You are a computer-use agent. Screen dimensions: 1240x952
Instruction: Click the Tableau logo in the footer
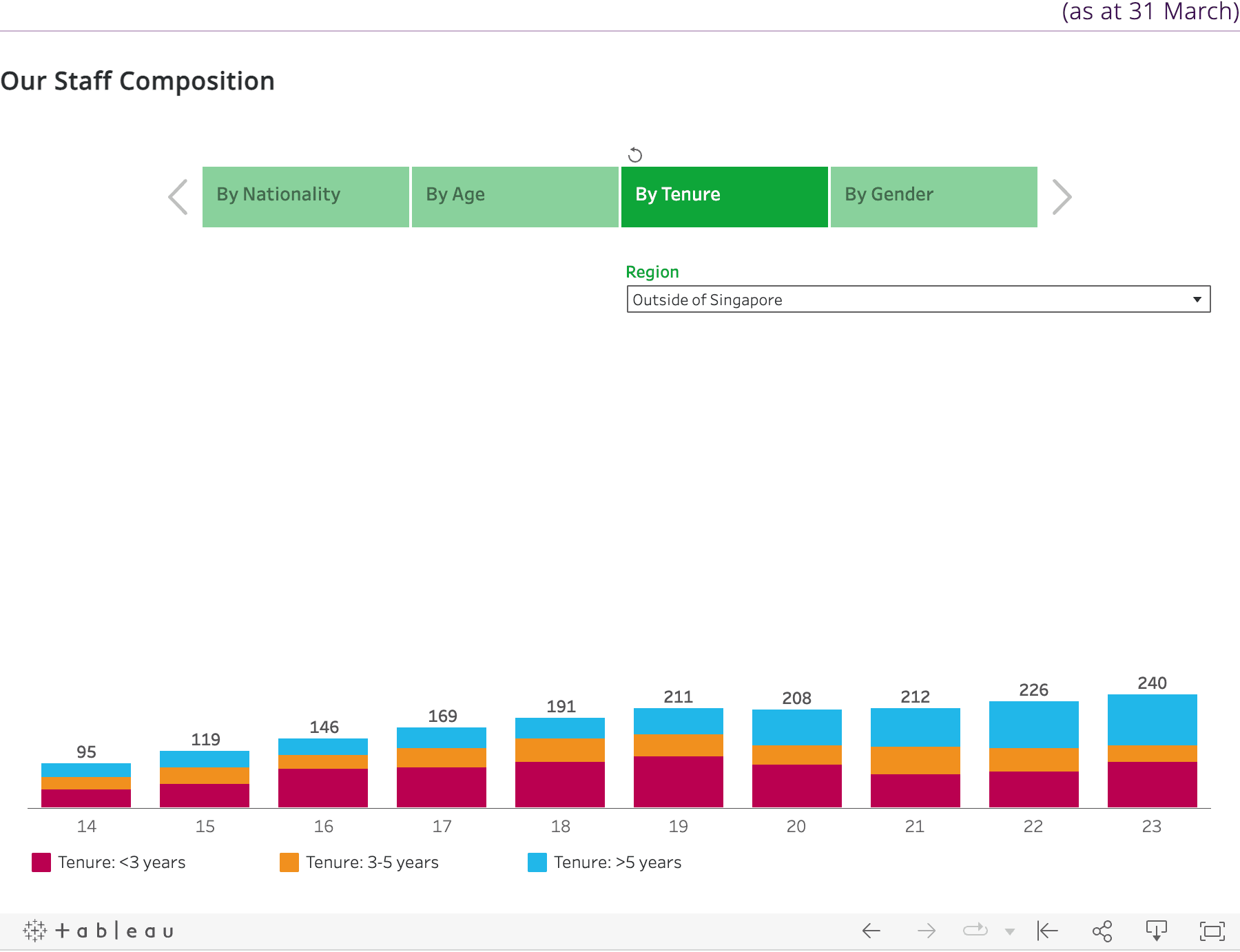(98, 931)
